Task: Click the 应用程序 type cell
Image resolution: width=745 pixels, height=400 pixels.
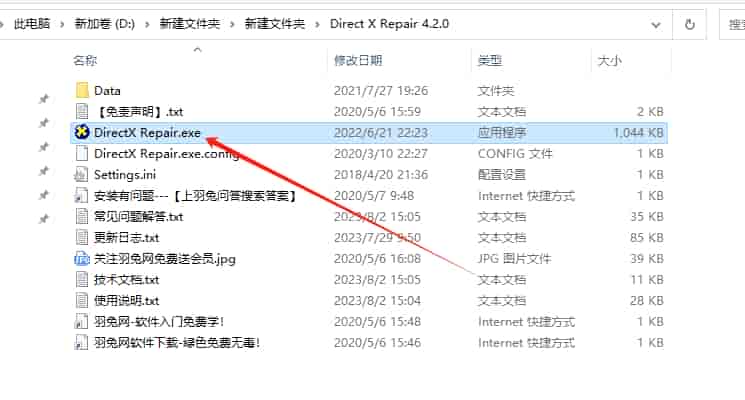Action: tap(502, 132)
